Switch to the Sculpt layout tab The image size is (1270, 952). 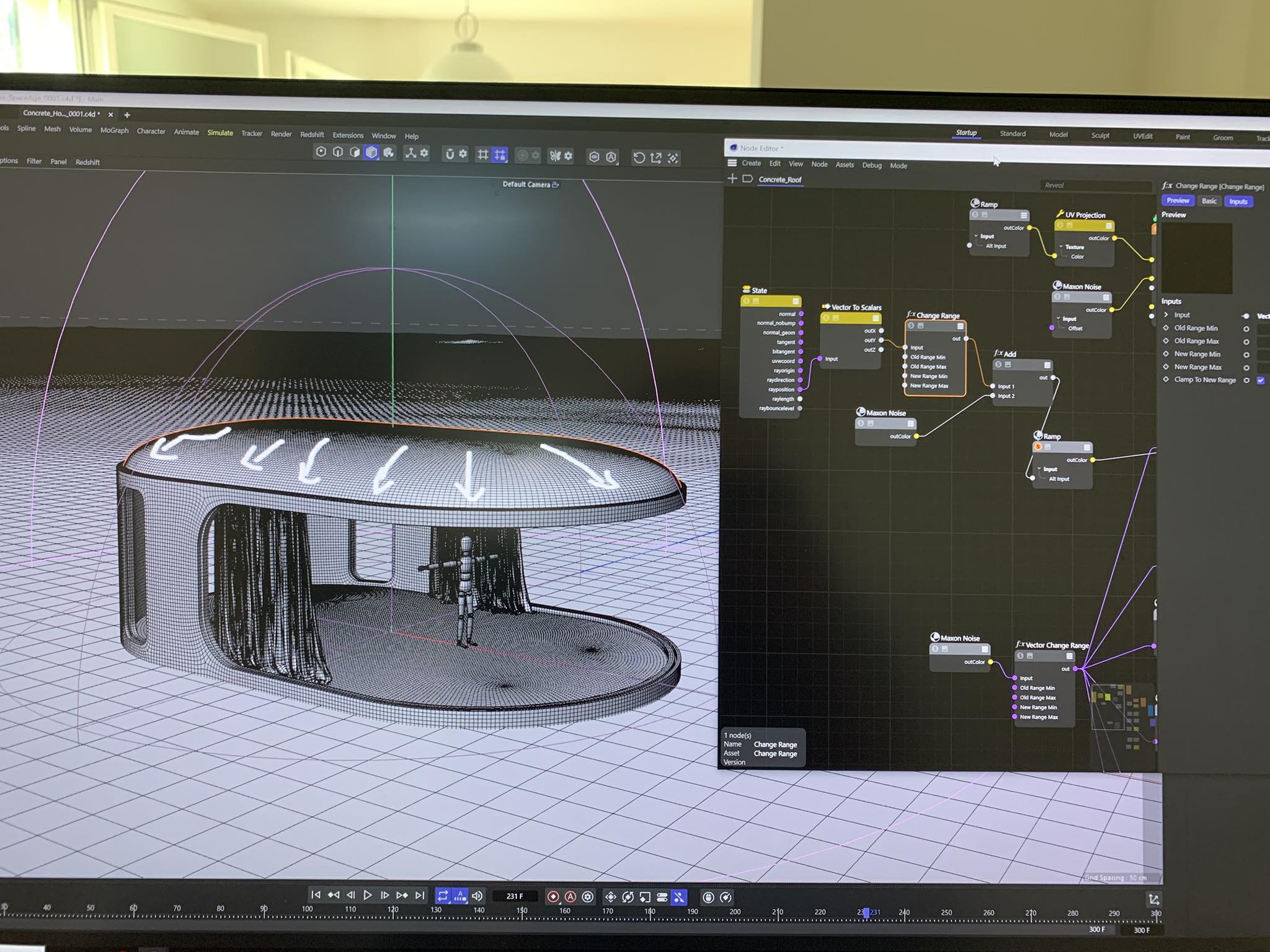[1101, 135]
